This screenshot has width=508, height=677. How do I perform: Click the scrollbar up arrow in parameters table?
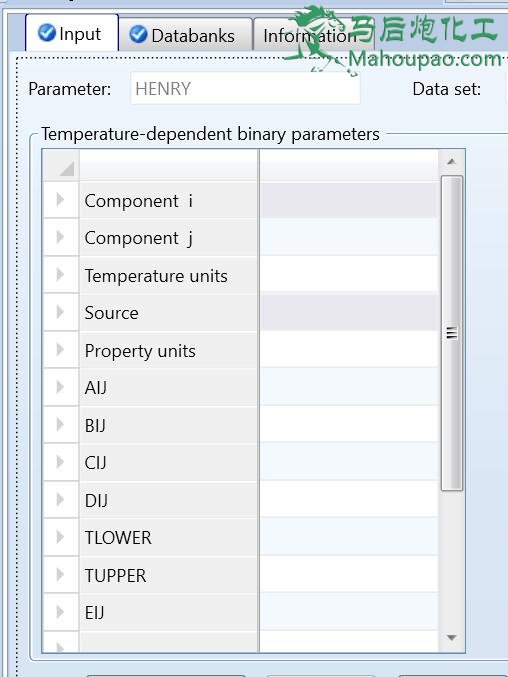451,161
